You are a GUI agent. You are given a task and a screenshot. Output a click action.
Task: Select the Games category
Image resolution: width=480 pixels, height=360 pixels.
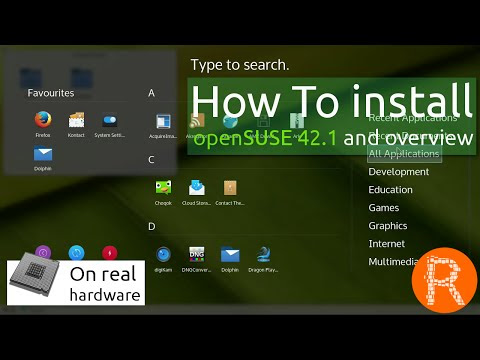[x=384, y=208]
